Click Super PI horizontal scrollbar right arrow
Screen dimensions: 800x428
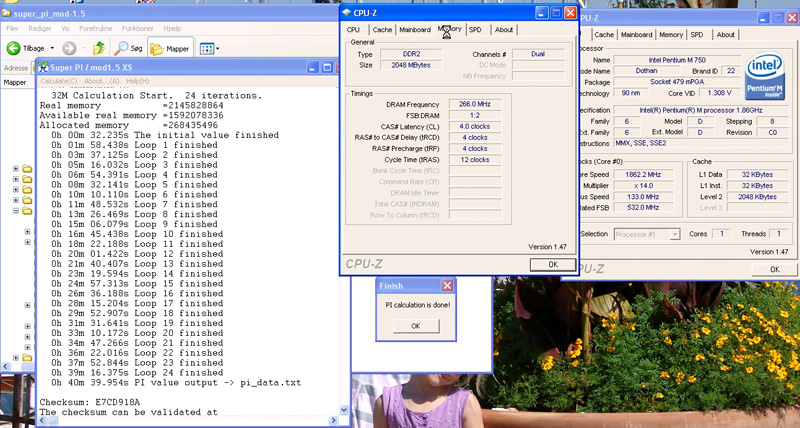[333, 421]
